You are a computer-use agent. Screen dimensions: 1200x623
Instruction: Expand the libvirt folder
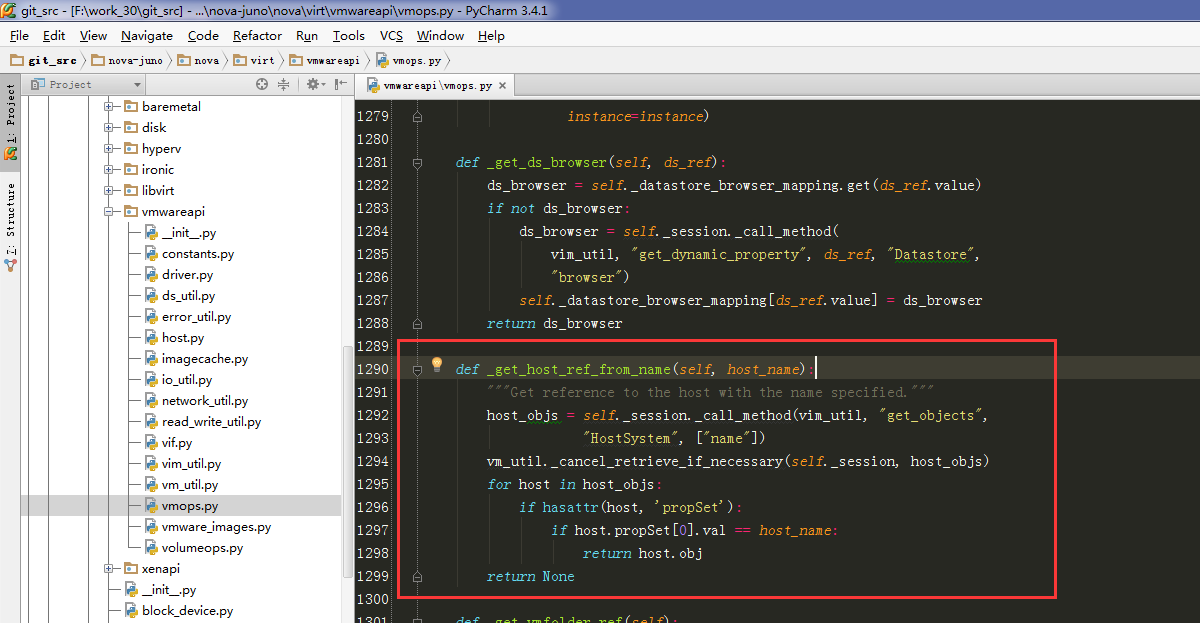(109, 190)
